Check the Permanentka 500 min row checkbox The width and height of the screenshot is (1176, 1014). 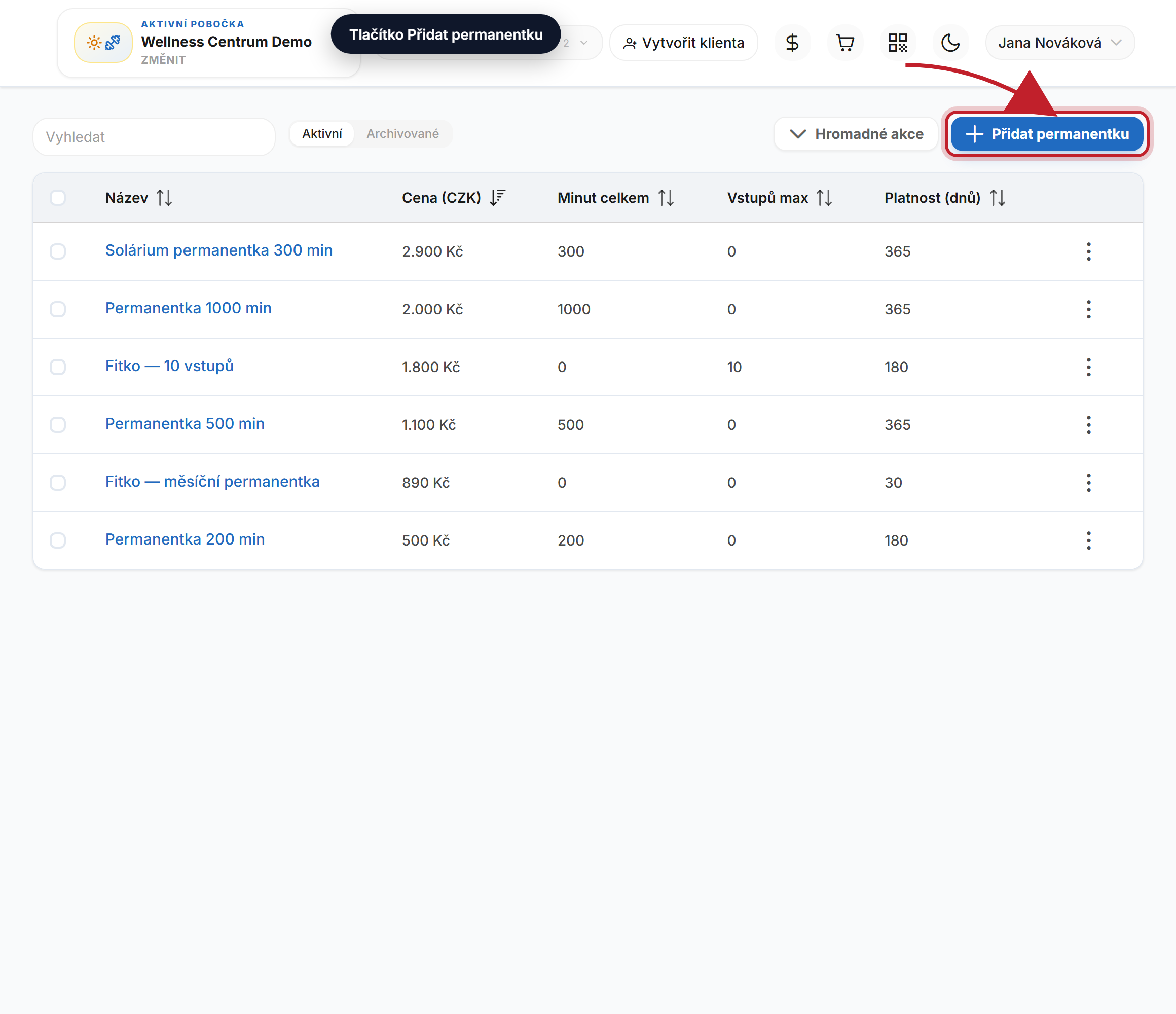pyautogui.click(x=58, y=425)
